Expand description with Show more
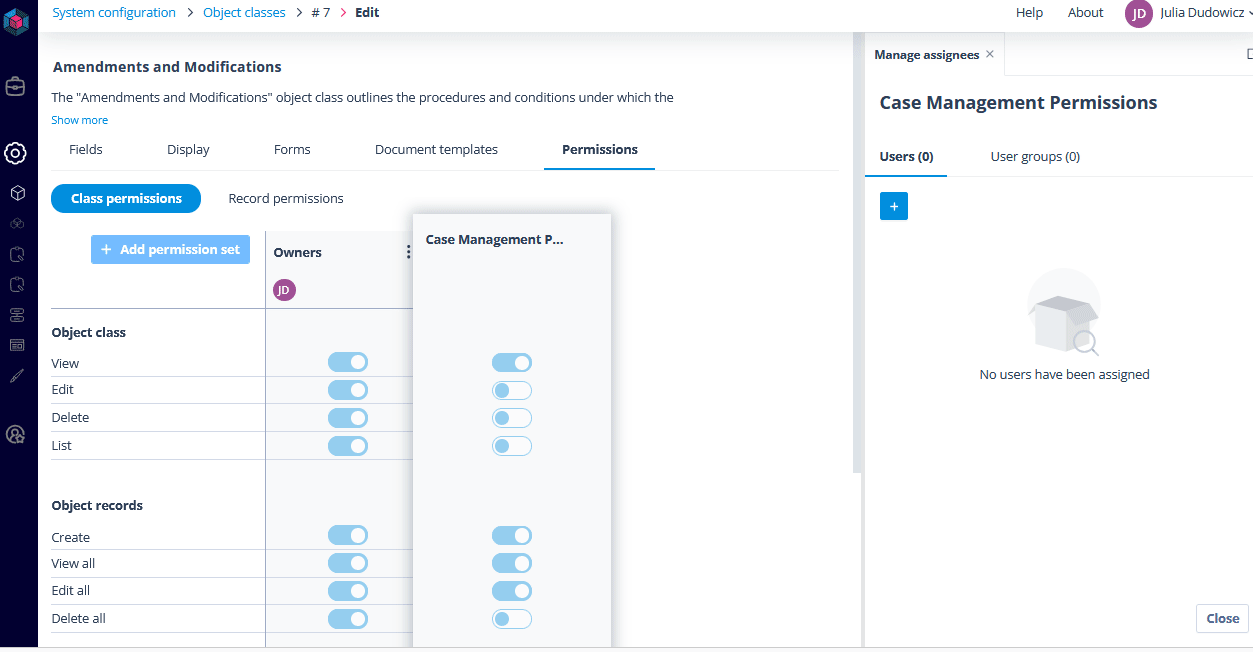 pyautogui.click(x=80, y=120)
